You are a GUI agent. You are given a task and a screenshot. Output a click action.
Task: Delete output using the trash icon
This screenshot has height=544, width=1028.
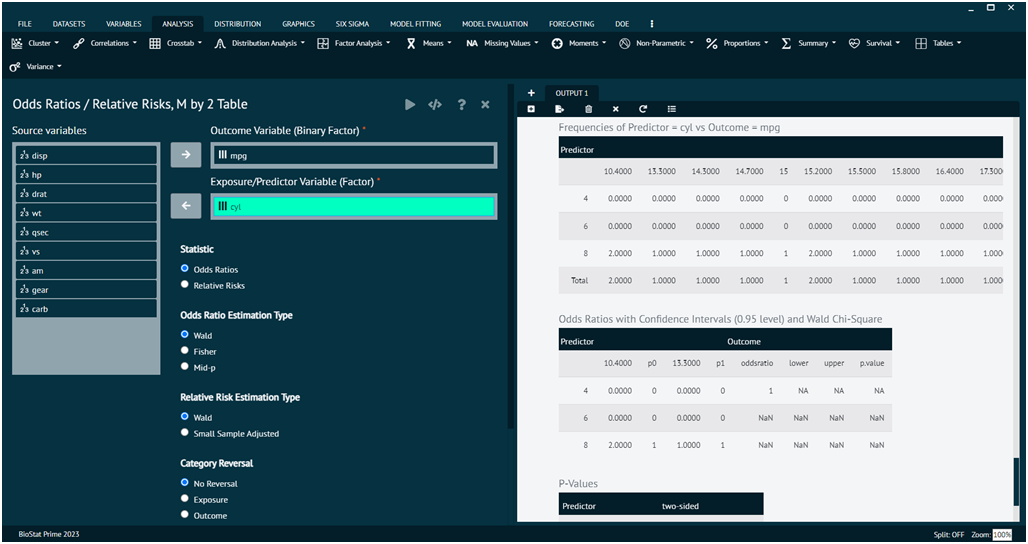[588, 109]
